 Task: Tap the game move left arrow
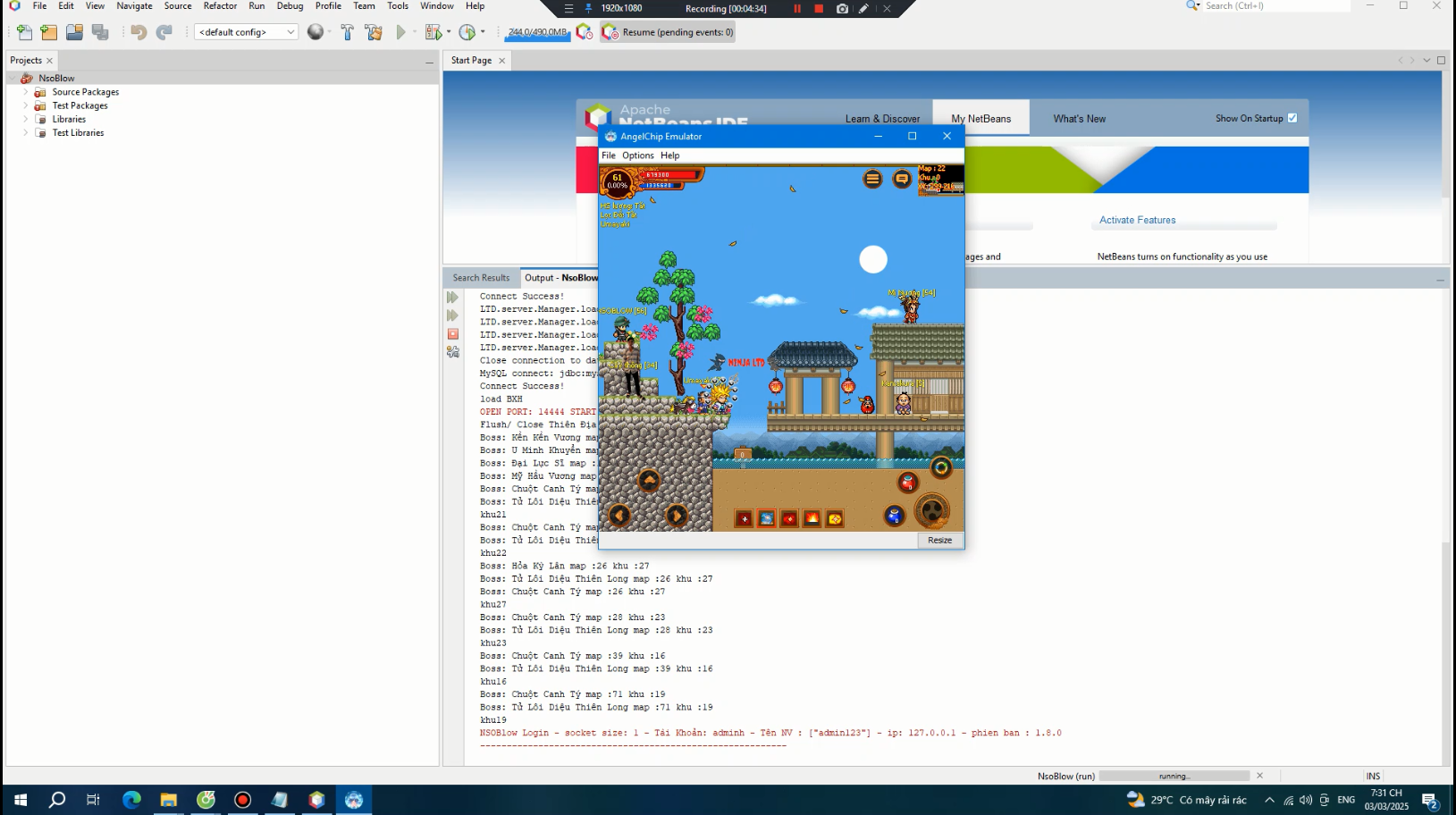[619, 515]
